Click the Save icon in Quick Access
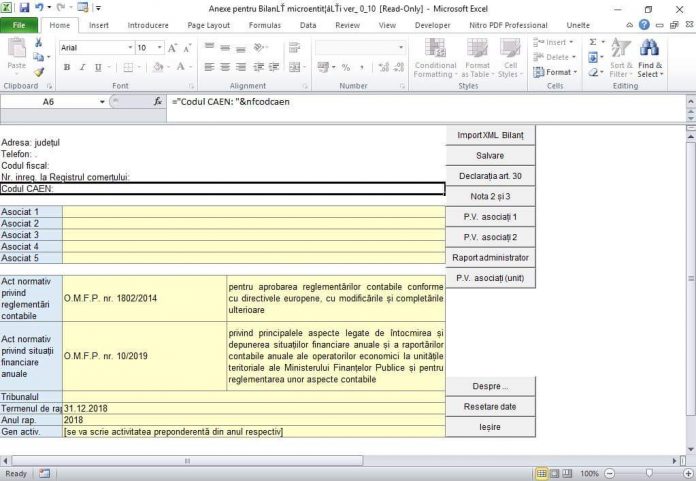The width and height of the screenshot is (696, 481). pyautogui.click(x=25, y=7)
